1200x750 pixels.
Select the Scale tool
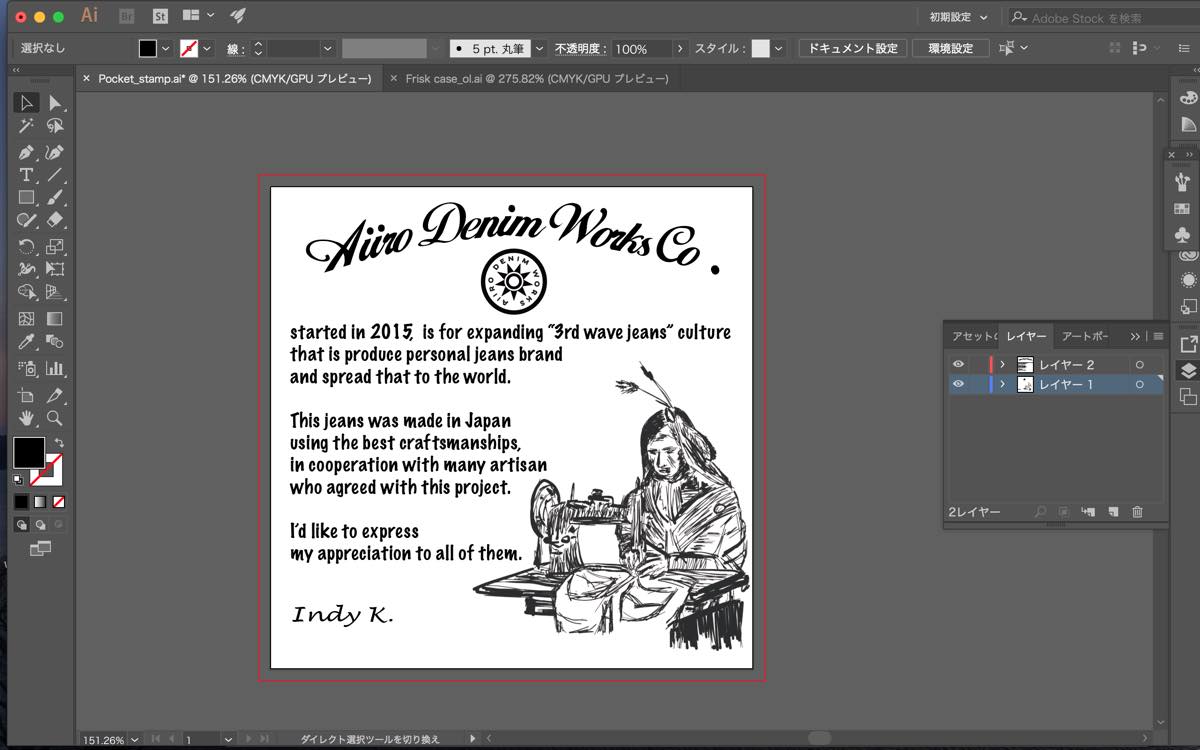click(x=55, y=246)
